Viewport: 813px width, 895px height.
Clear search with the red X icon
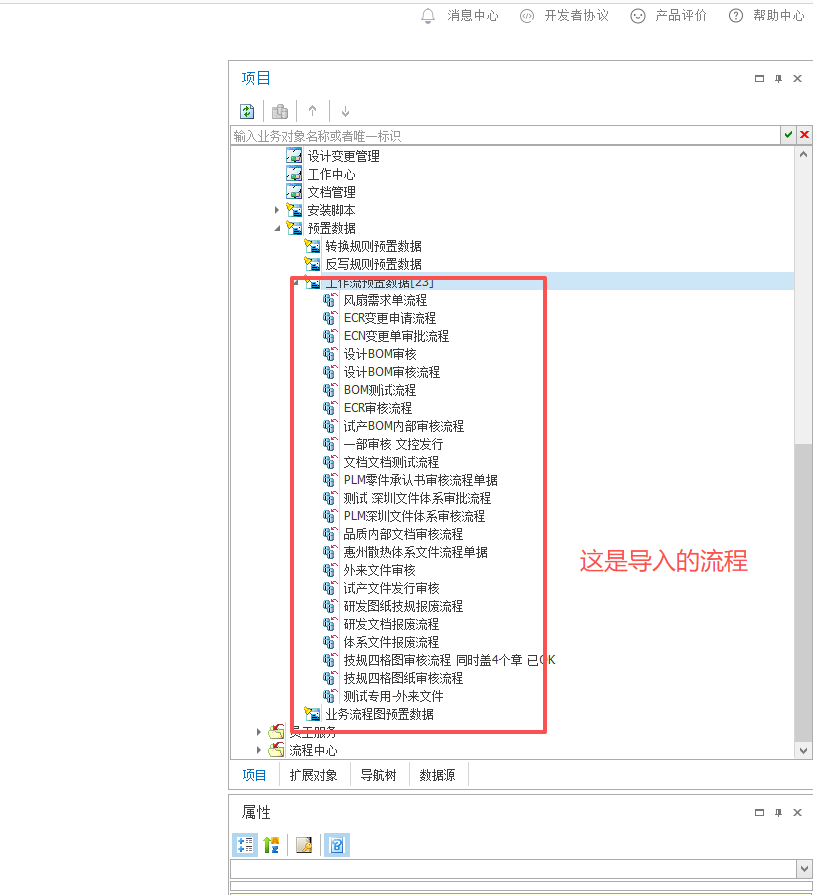(x=804, y=135)
